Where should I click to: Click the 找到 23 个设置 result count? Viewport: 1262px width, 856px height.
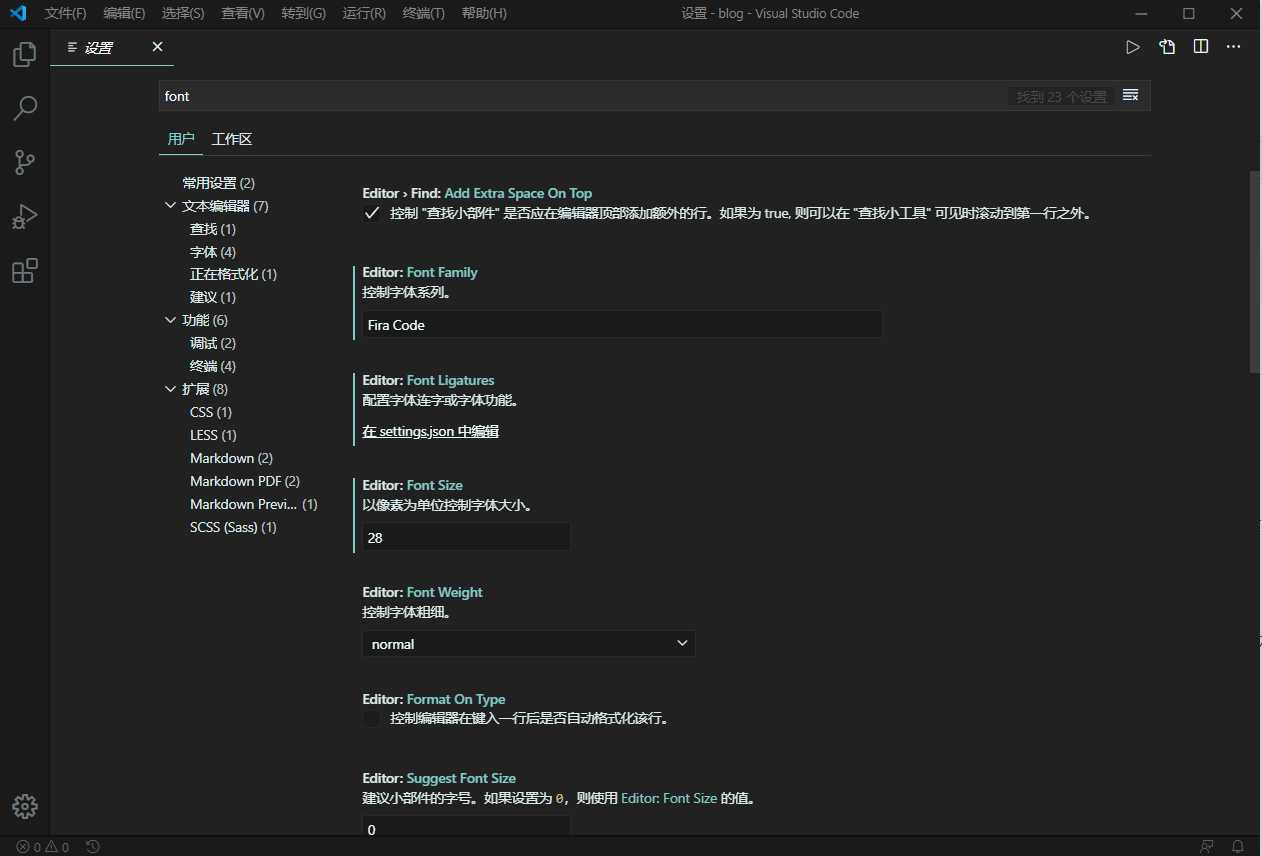click(1061, 97)
